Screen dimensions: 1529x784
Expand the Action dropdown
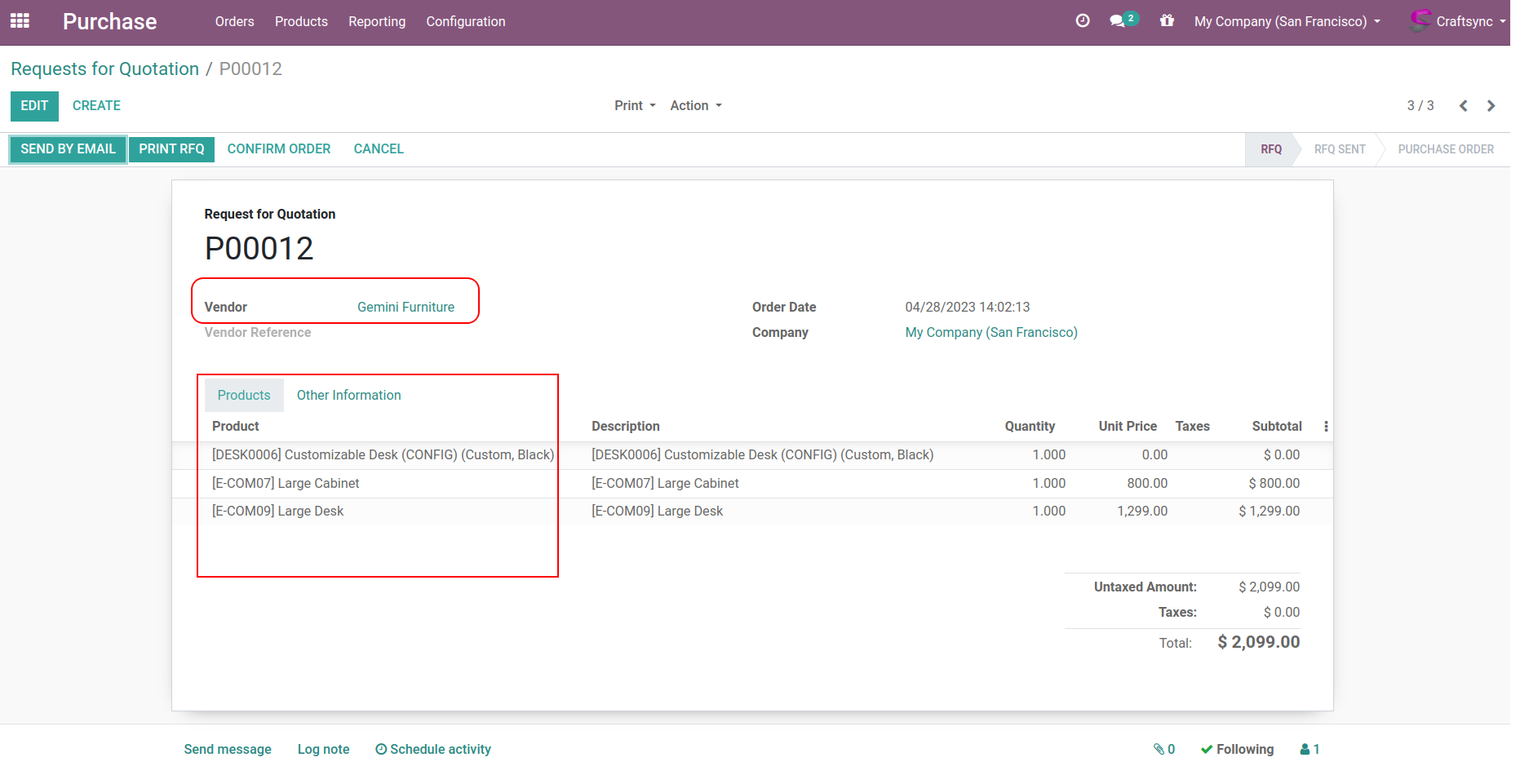(696, 106)
